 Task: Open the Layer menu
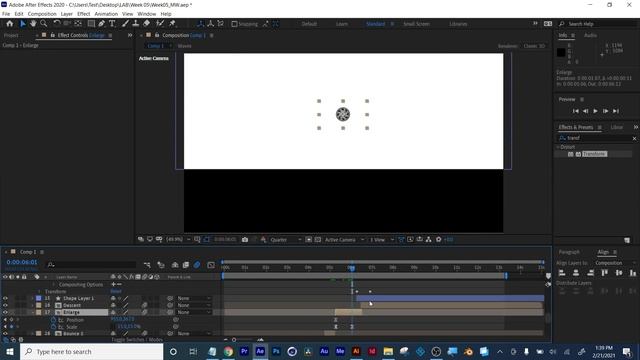pyautogui.click(x=67, y=14)
